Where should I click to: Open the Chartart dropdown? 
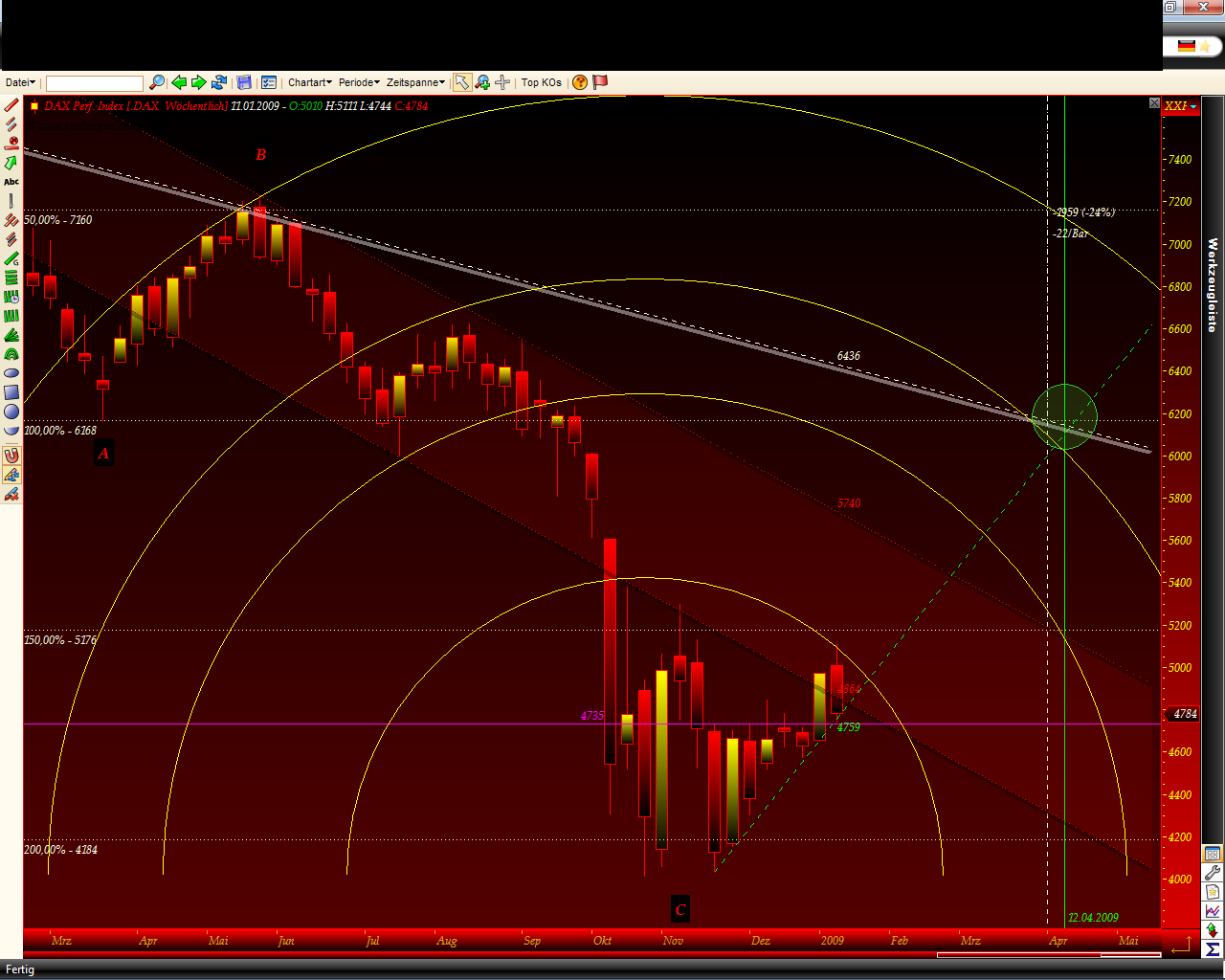[x=310, y=82]
